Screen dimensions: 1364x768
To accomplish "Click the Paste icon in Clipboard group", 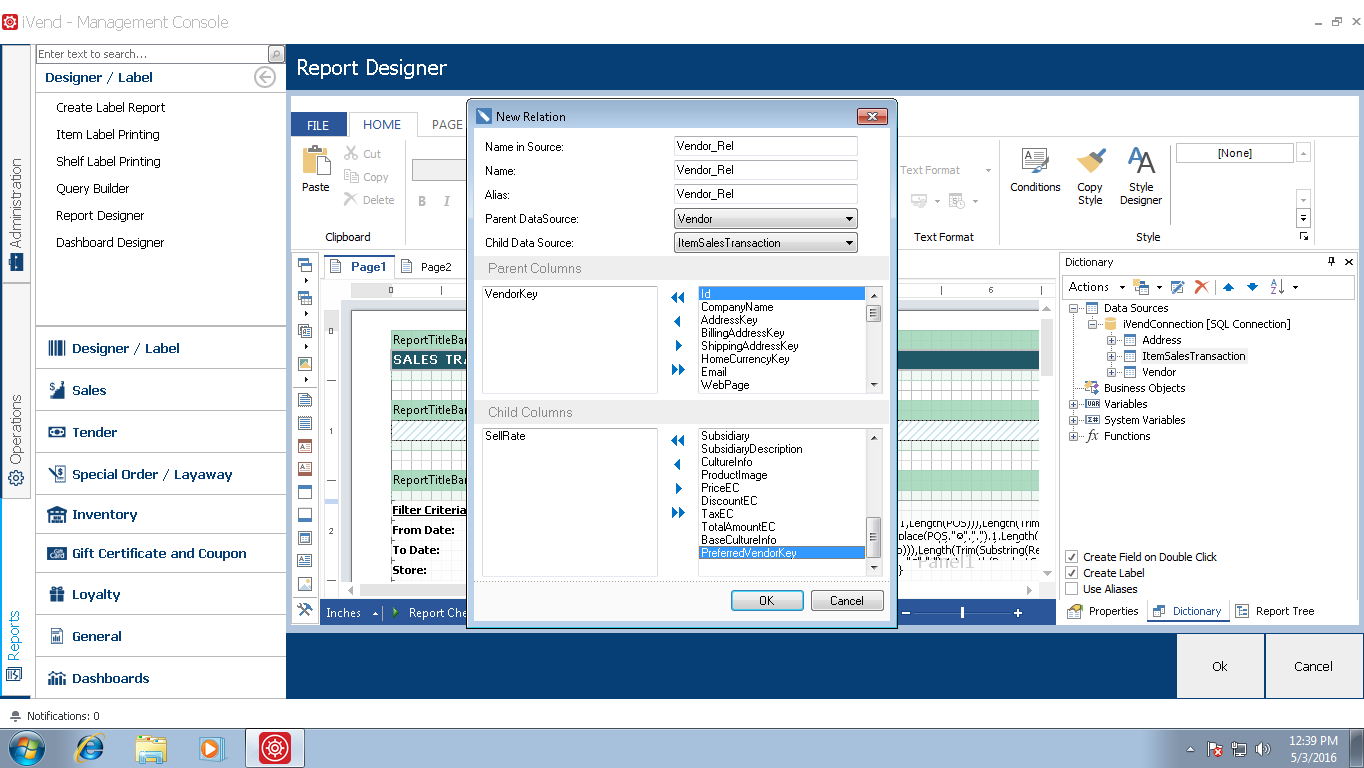I will pos(316,162).
